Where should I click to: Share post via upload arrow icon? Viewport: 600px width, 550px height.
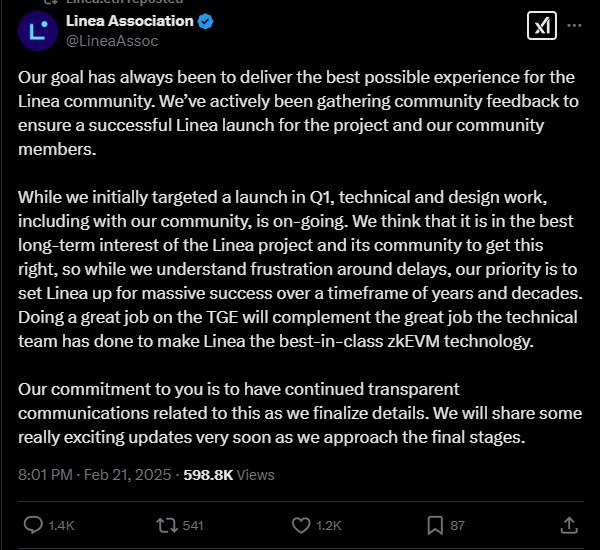(569, 525)
